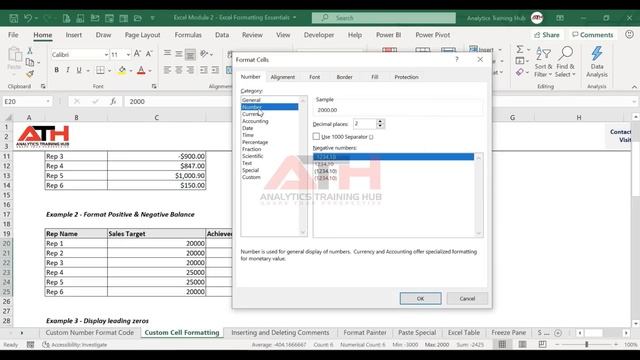
Task: Click the zoom slider handle
Action: (587, 344)
